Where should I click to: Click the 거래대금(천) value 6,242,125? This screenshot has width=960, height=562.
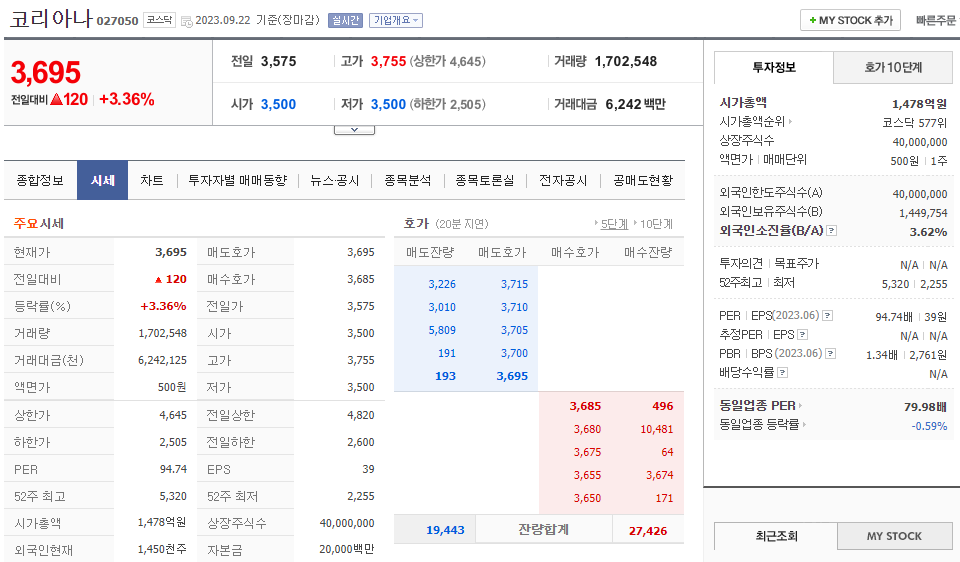[x=162, y=360]
